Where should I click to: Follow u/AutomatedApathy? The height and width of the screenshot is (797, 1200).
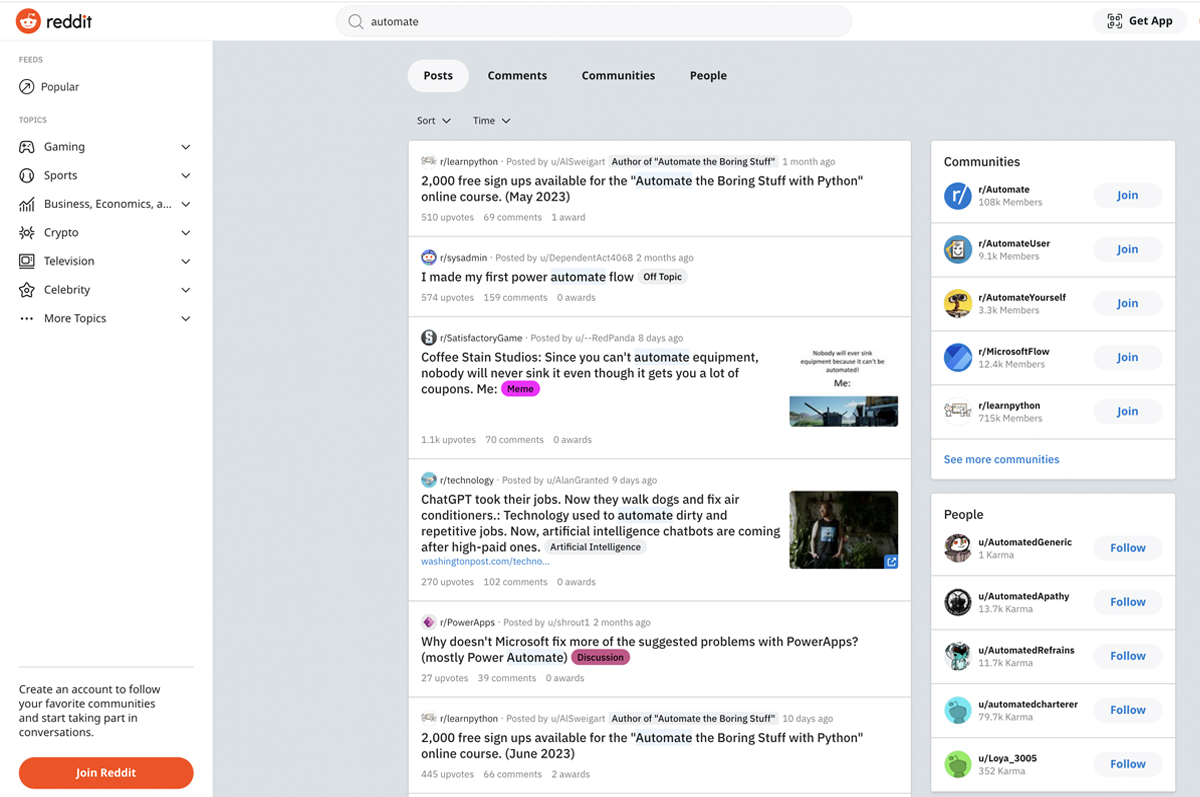point(1127,602)
